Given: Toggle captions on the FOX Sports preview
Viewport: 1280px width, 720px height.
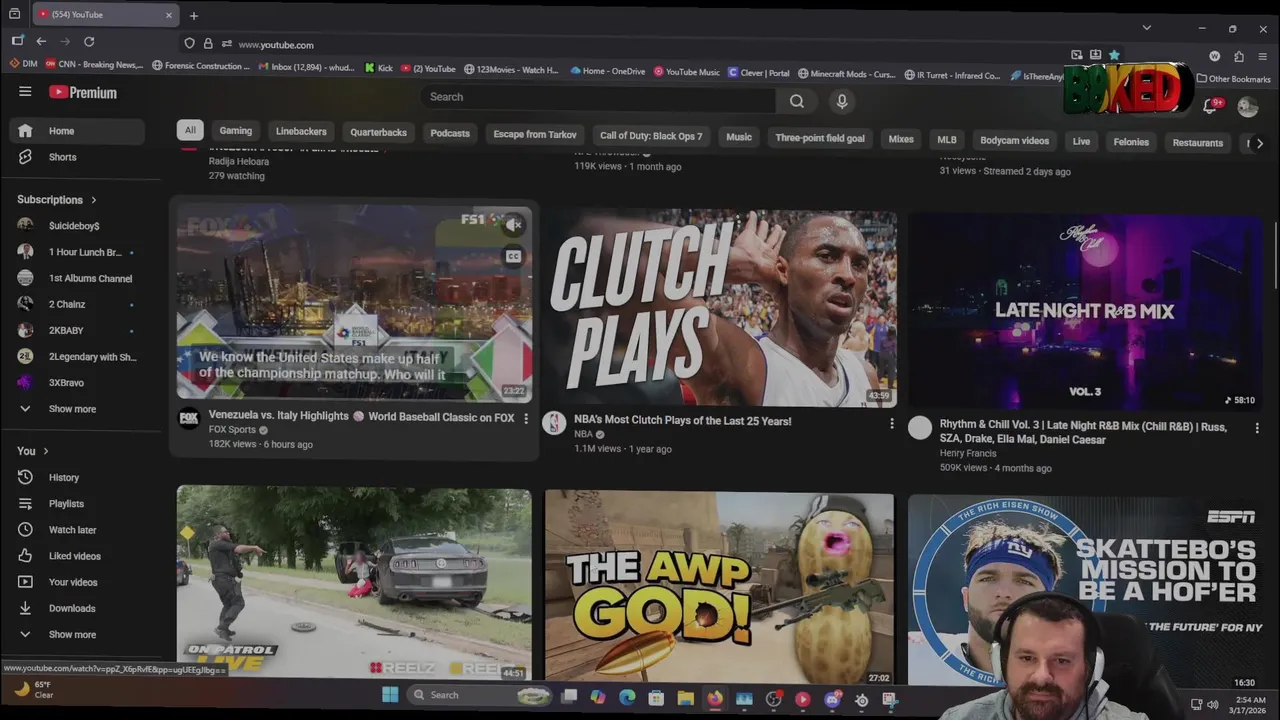Looking at the screenshot, I should pos(513,256).
